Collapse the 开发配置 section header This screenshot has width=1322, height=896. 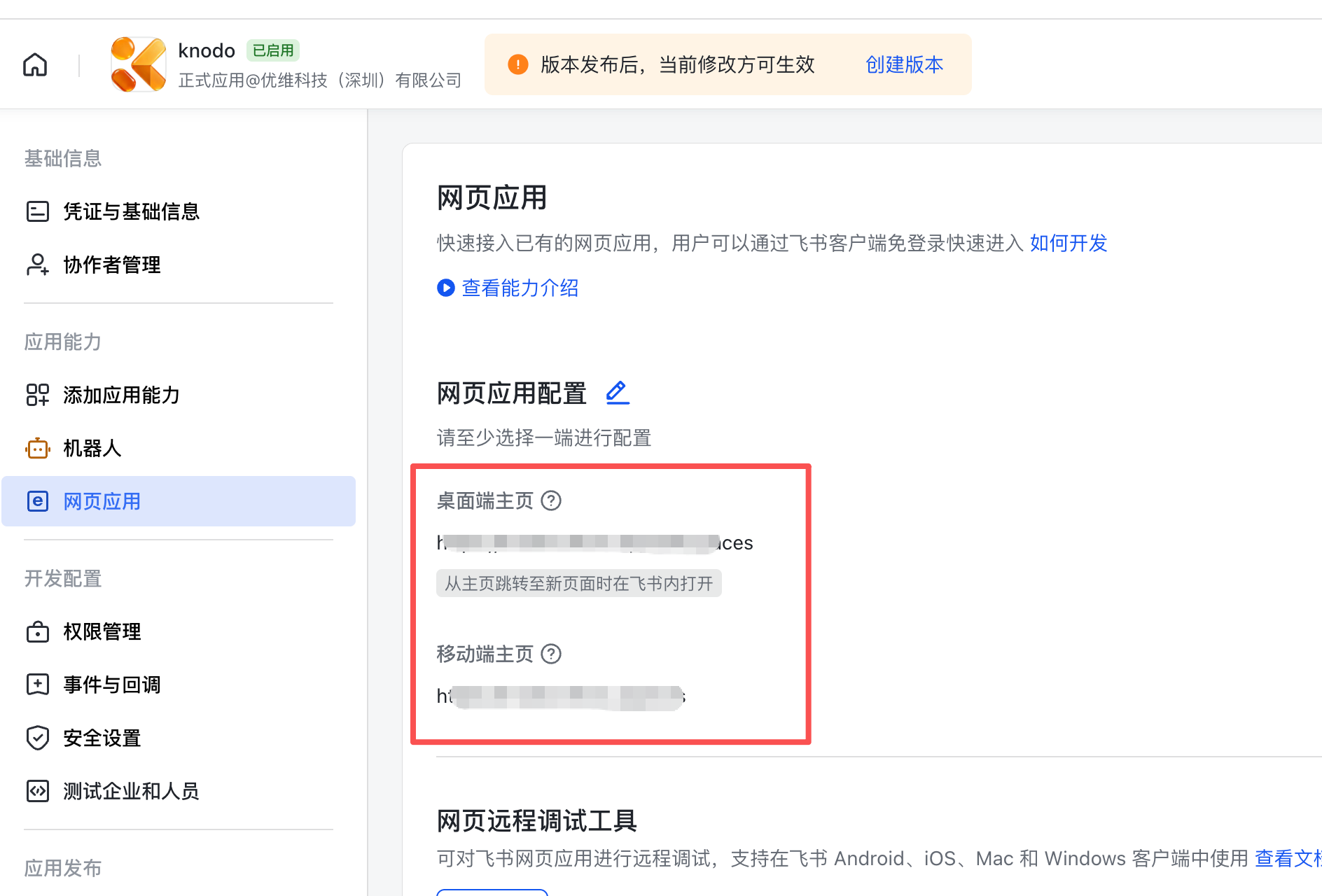click(62, 579)
